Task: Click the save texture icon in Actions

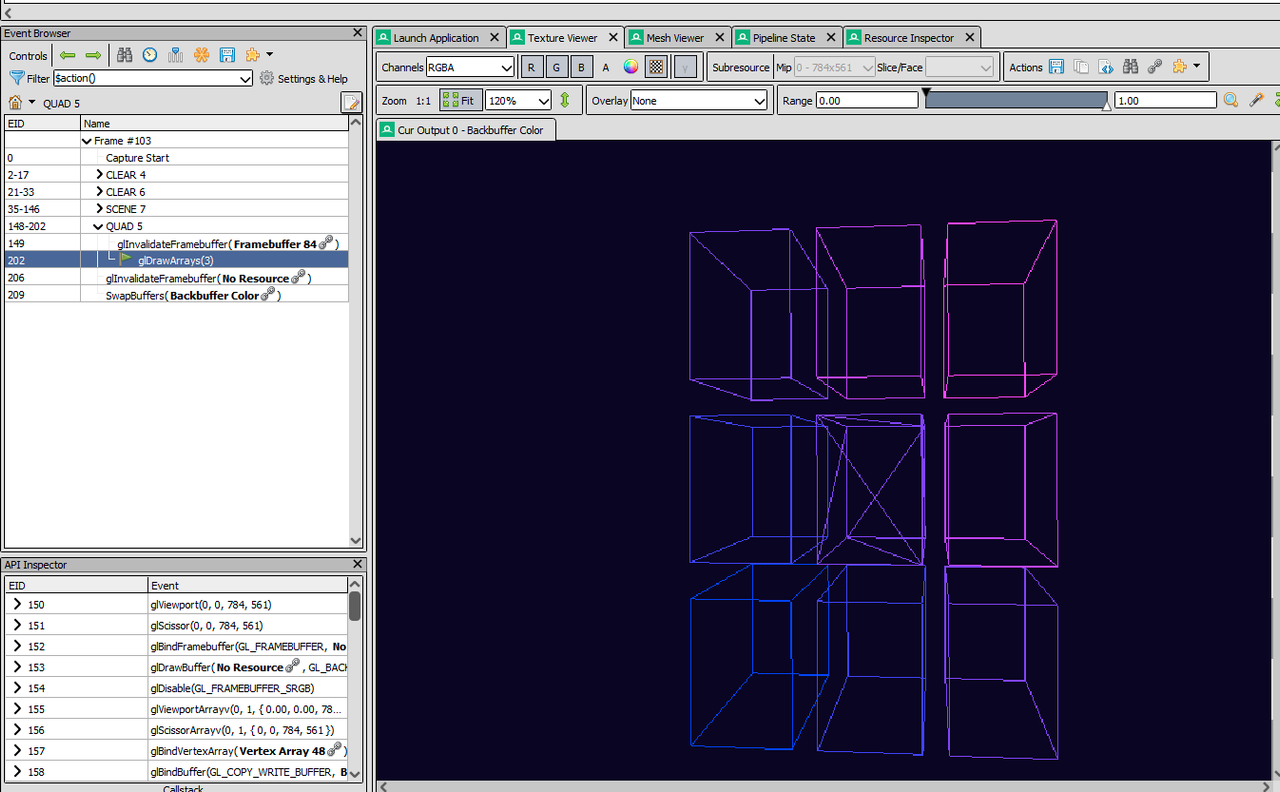Action: pos(1058,67)
